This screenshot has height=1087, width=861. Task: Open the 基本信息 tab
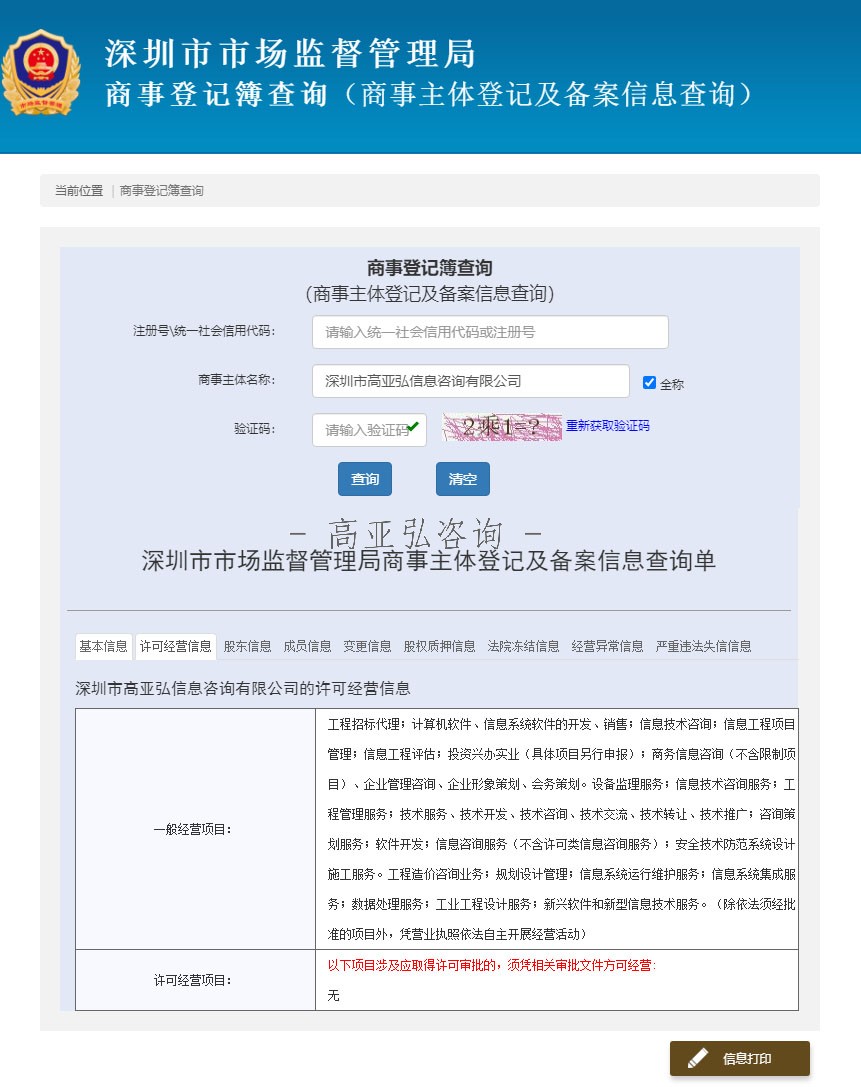click(x=103, y=646)
